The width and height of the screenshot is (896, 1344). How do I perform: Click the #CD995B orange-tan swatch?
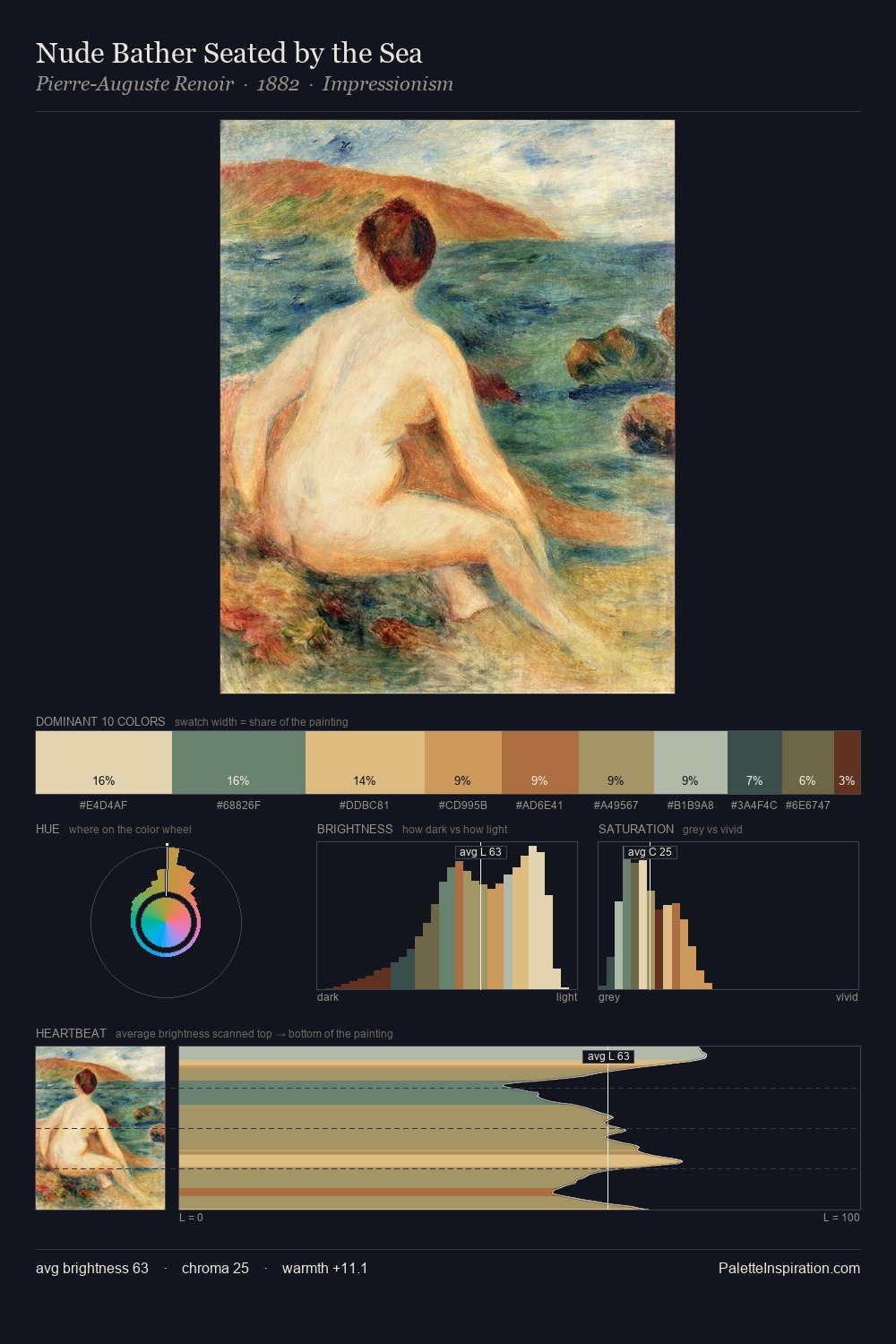point(463,762)
